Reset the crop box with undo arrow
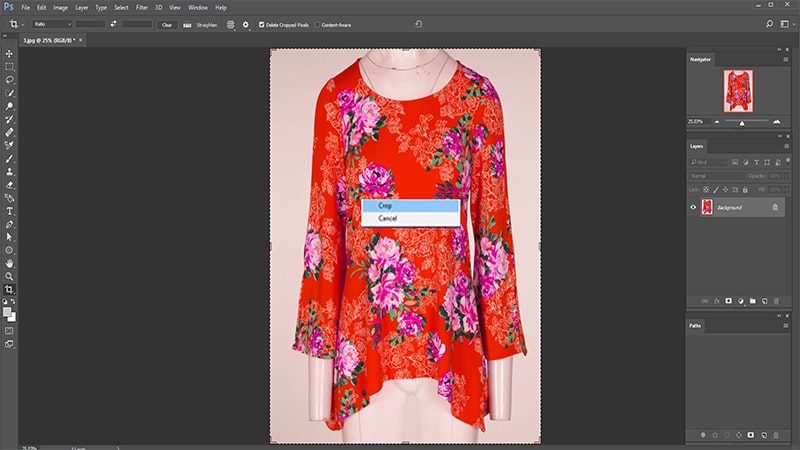The image size is (800, 450). tap(418, 24)
